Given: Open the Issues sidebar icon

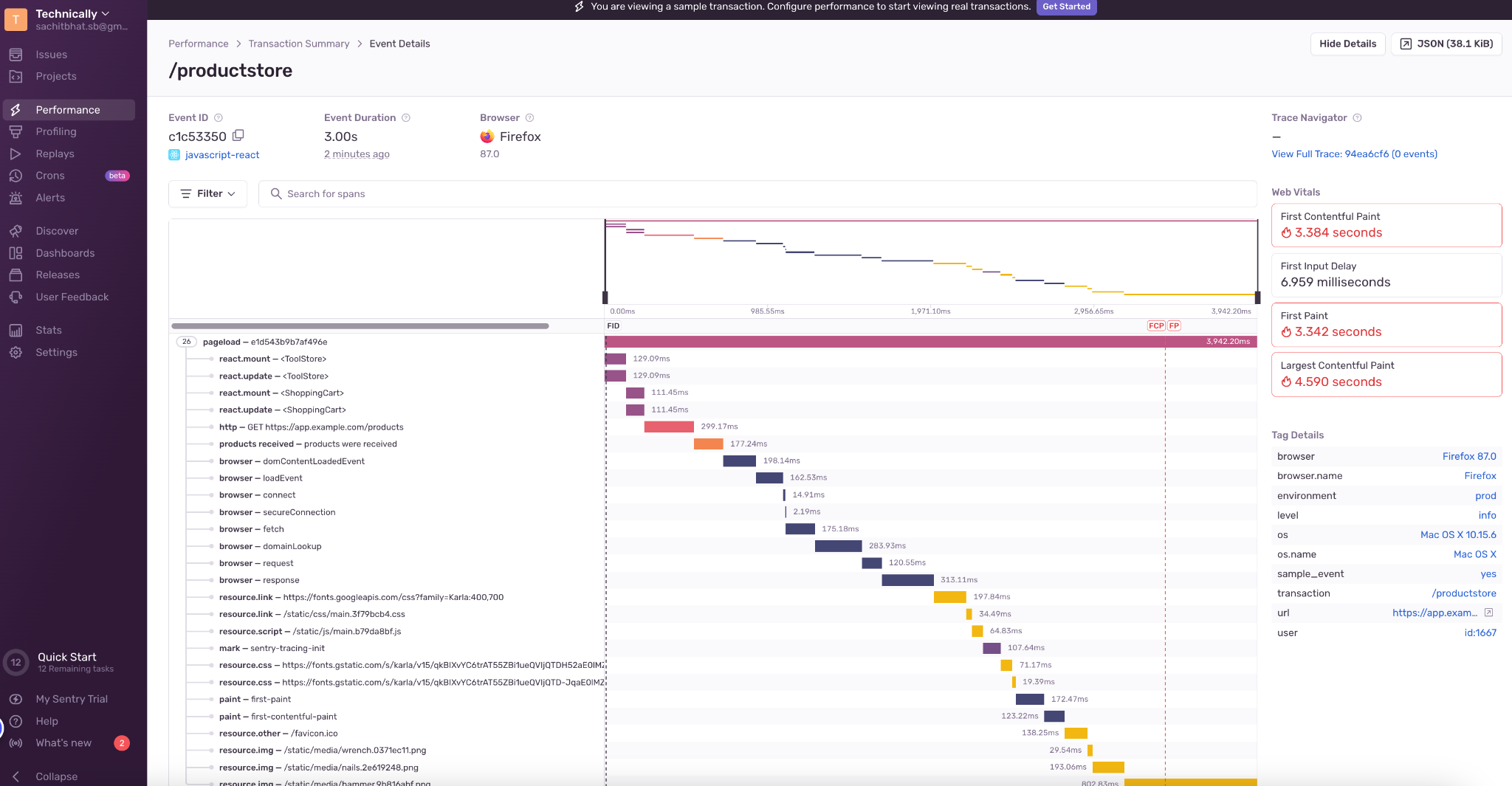Looking at the screenshot, I should (16, 55).
